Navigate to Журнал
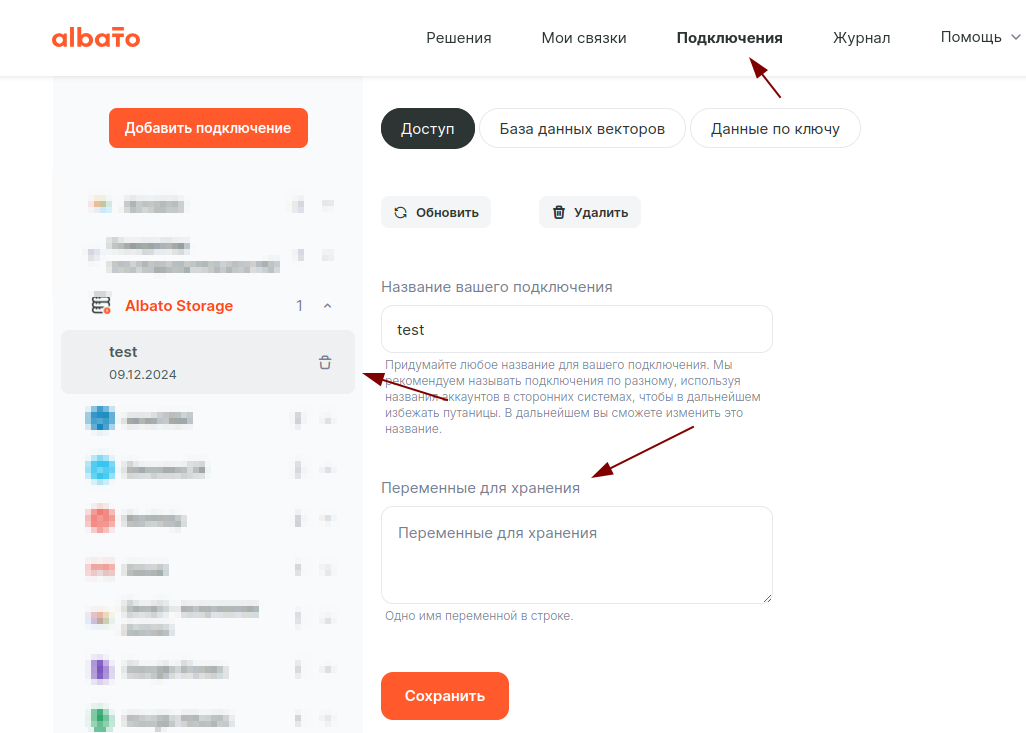The height and width of the screenshot is (733, 1026). (x=861, y=38)
